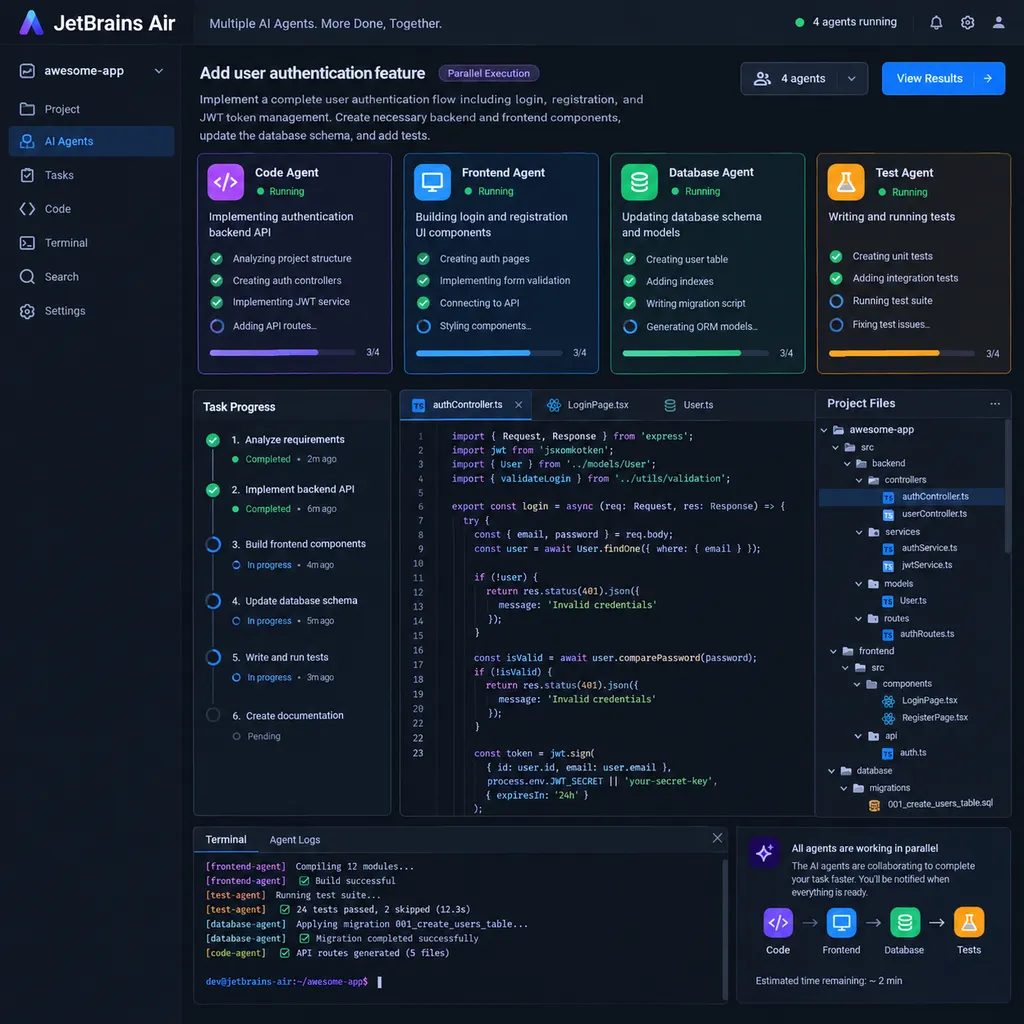Viewport: 1024px width, 1024px height.
Task: Collapse the awesome-app root folder
Action: (824, 430)
